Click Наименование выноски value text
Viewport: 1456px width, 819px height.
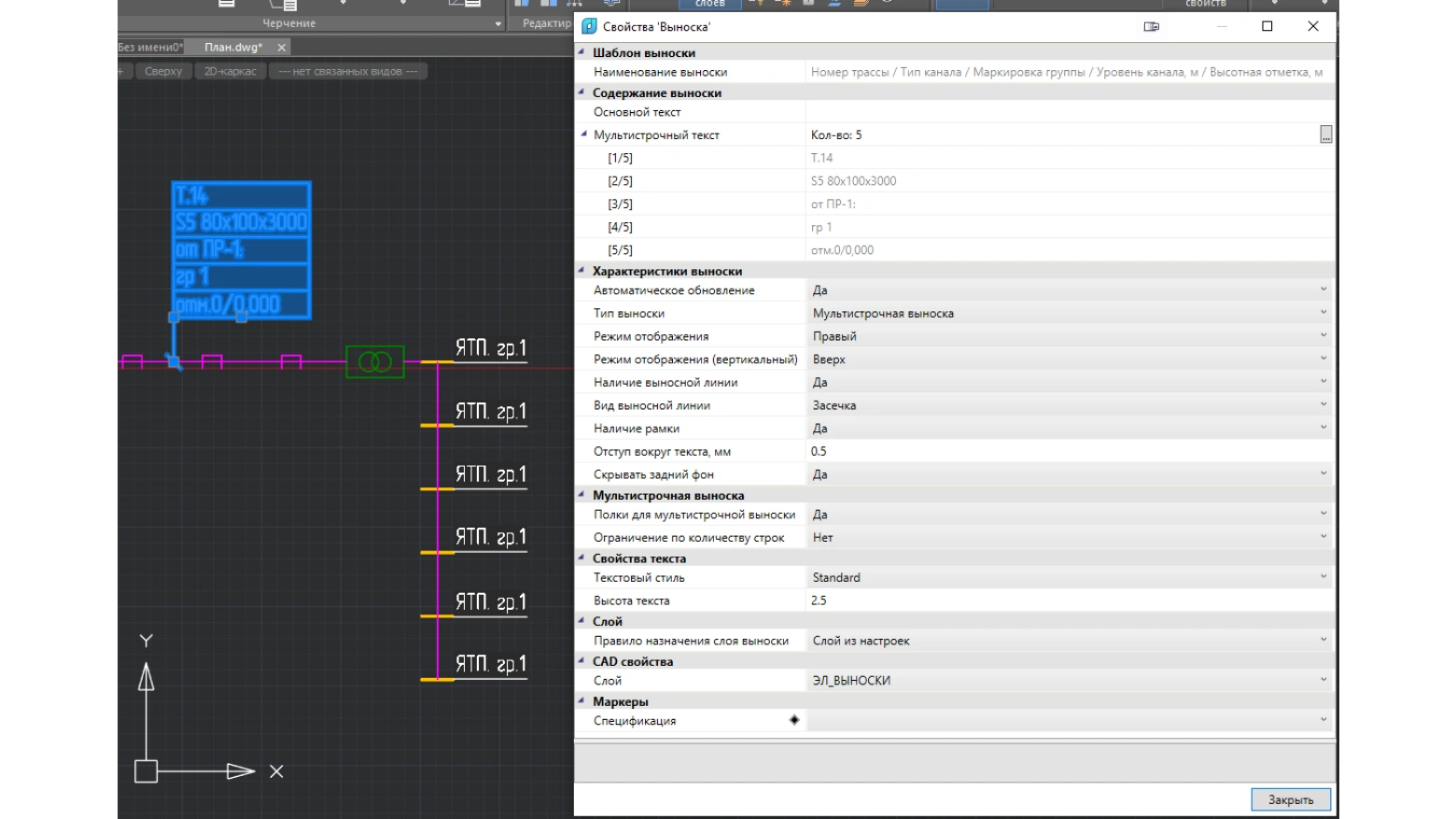pyautogui.click(x=1067, y=72)
